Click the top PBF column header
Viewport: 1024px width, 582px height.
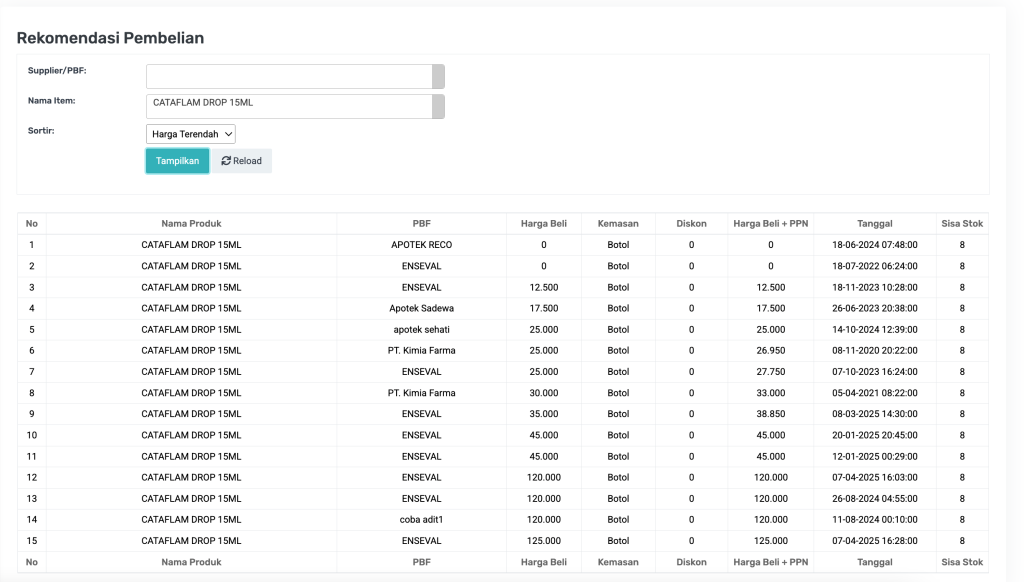[x=421, y=224]
